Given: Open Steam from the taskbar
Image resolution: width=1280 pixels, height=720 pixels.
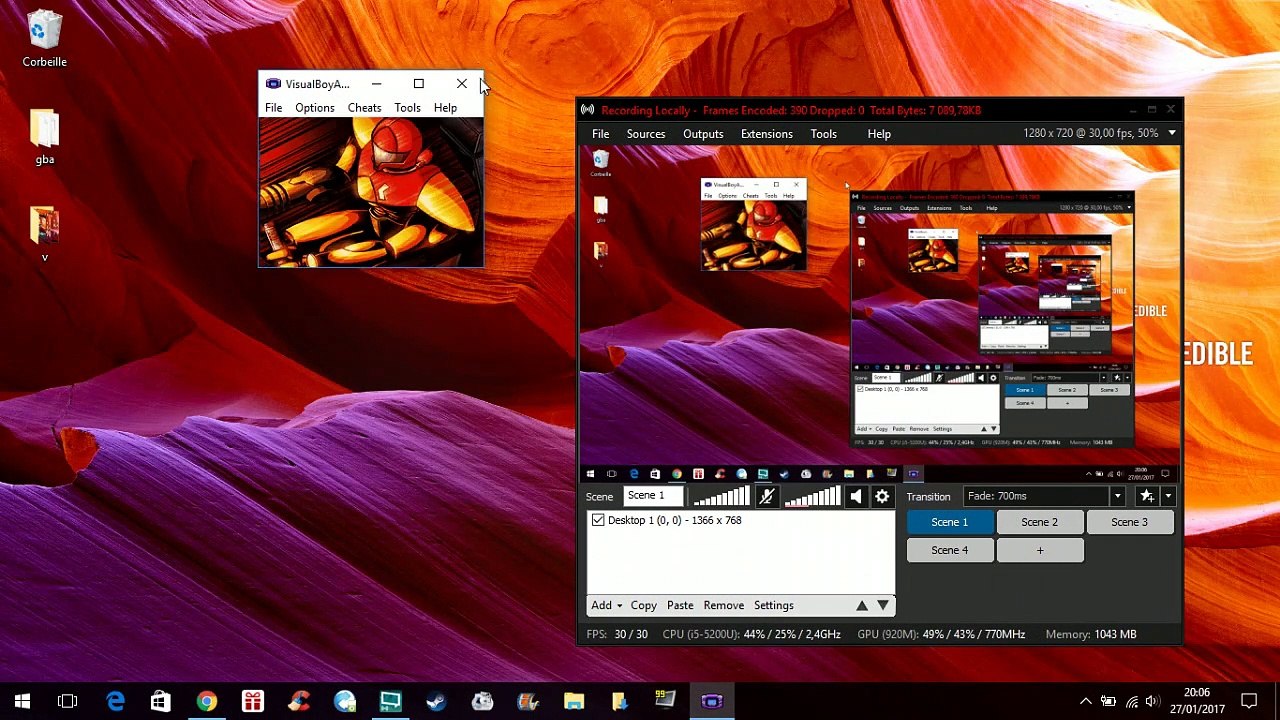Looking at the screenshot, I should coord(436,701).
